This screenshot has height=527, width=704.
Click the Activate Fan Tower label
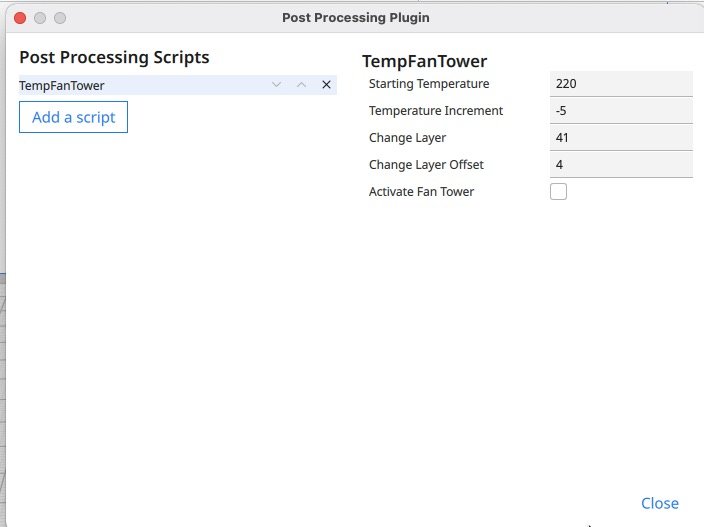click(x=421, y=191)
